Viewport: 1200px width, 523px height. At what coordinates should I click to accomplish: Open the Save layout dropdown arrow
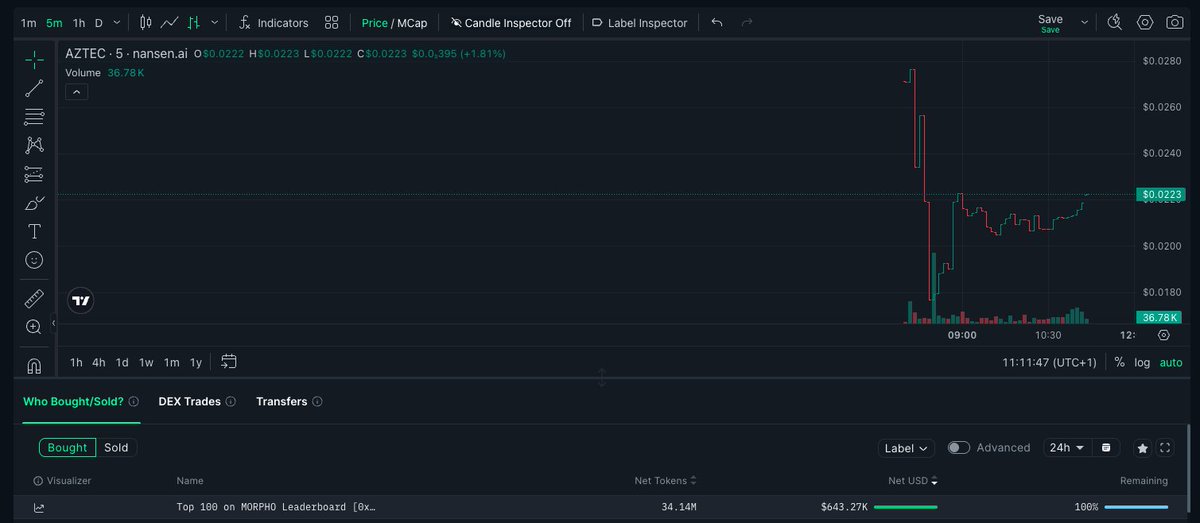tap(1084, 21)
